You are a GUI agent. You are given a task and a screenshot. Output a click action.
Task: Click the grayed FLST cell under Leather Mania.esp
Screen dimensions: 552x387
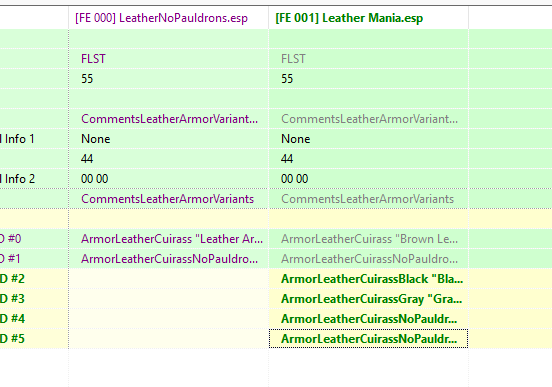click(x=368, y=58)
